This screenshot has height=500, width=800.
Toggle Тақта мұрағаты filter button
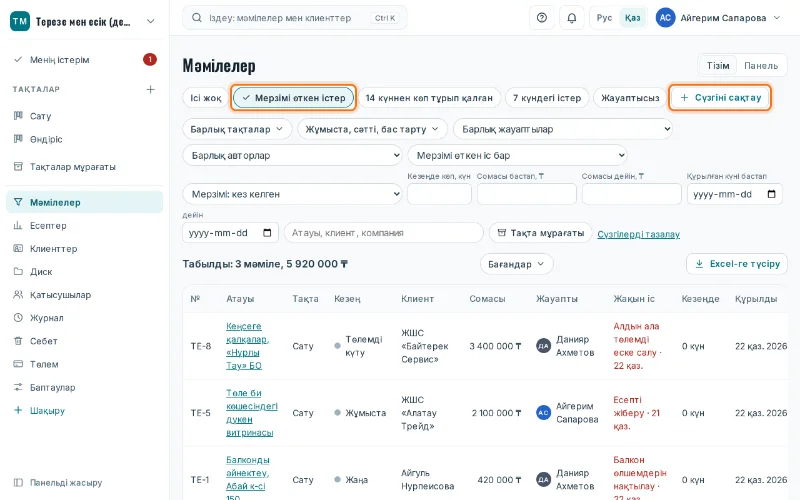click(540, 233)
